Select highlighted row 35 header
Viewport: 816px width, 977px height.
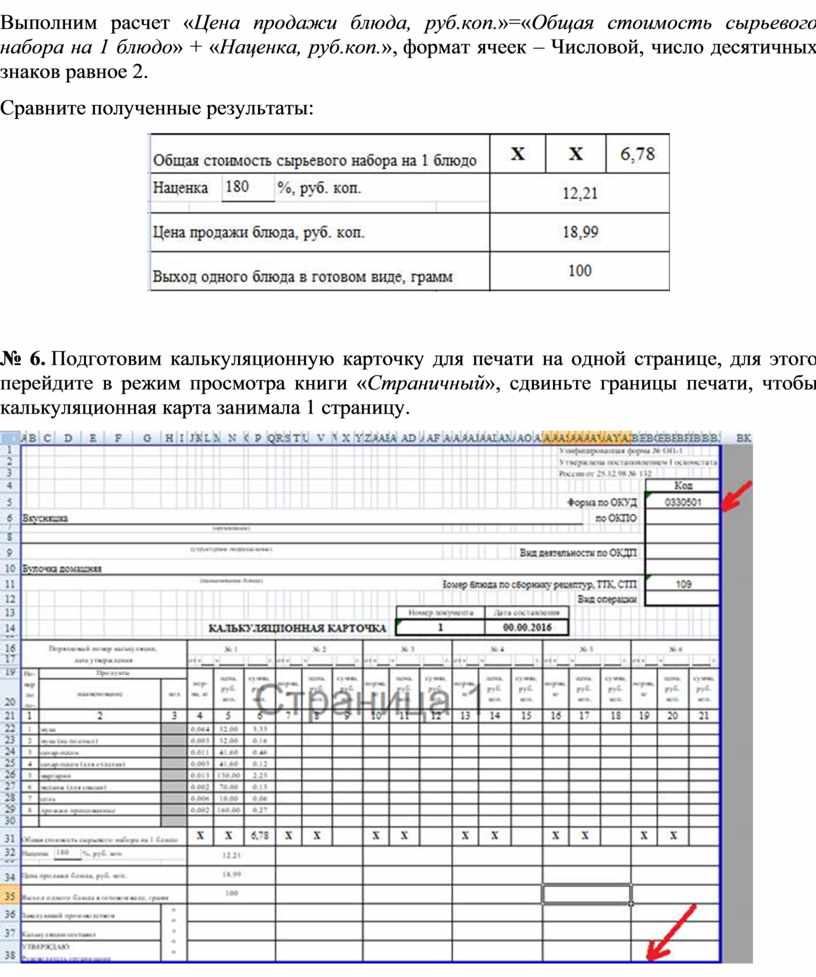click(10, 897)
